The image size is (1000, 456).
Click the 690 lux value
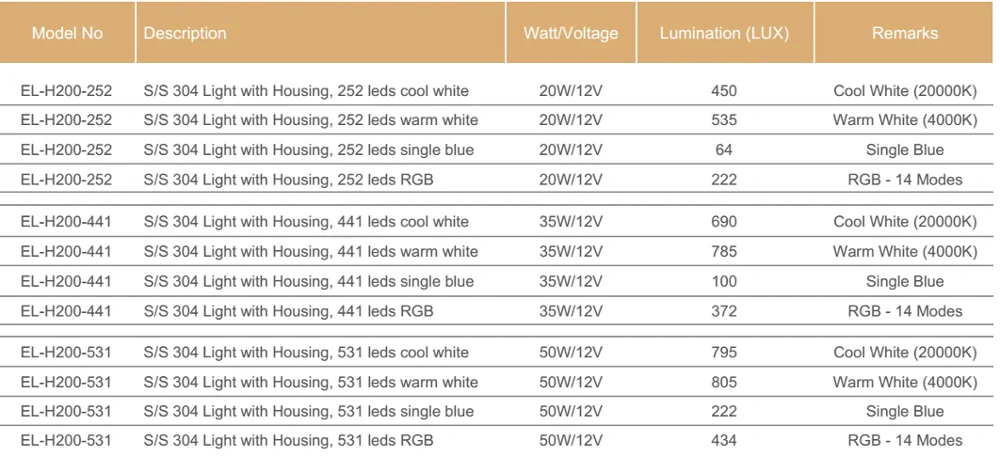[x=724, y=221]
